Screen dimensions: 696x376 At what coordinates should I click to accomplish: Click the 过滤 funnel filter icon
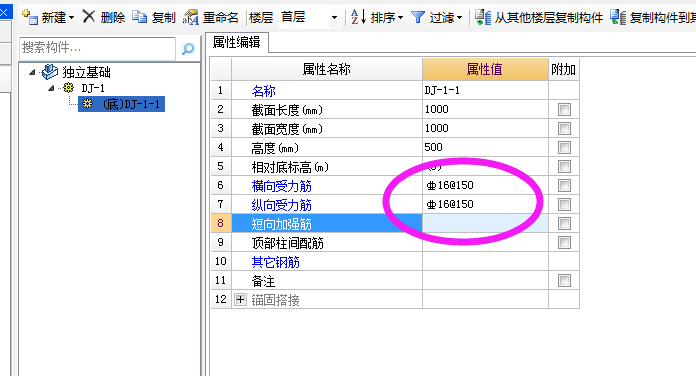pyautogui.click(x=418, y=17)
